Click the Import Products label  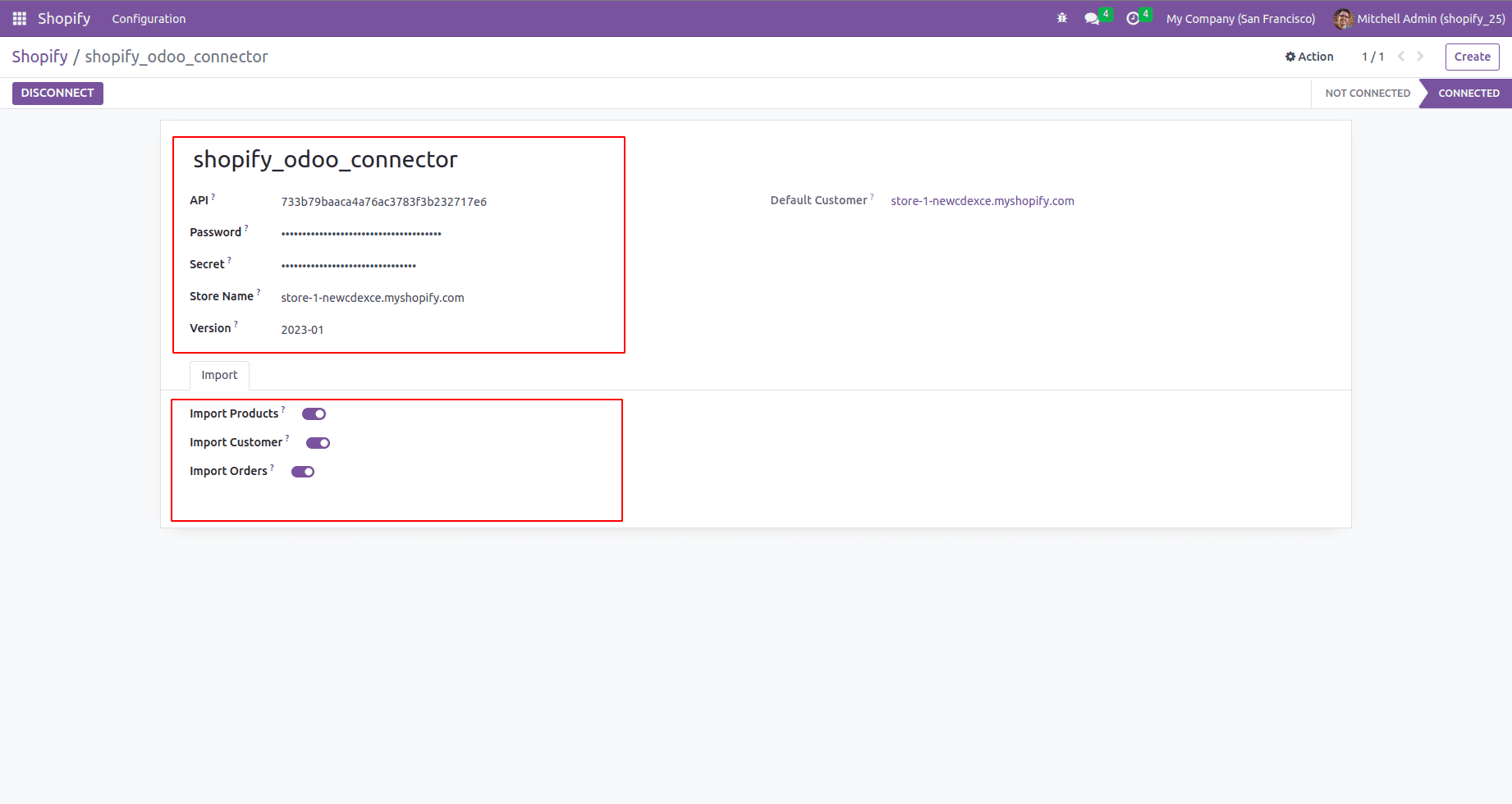[234, 413]
